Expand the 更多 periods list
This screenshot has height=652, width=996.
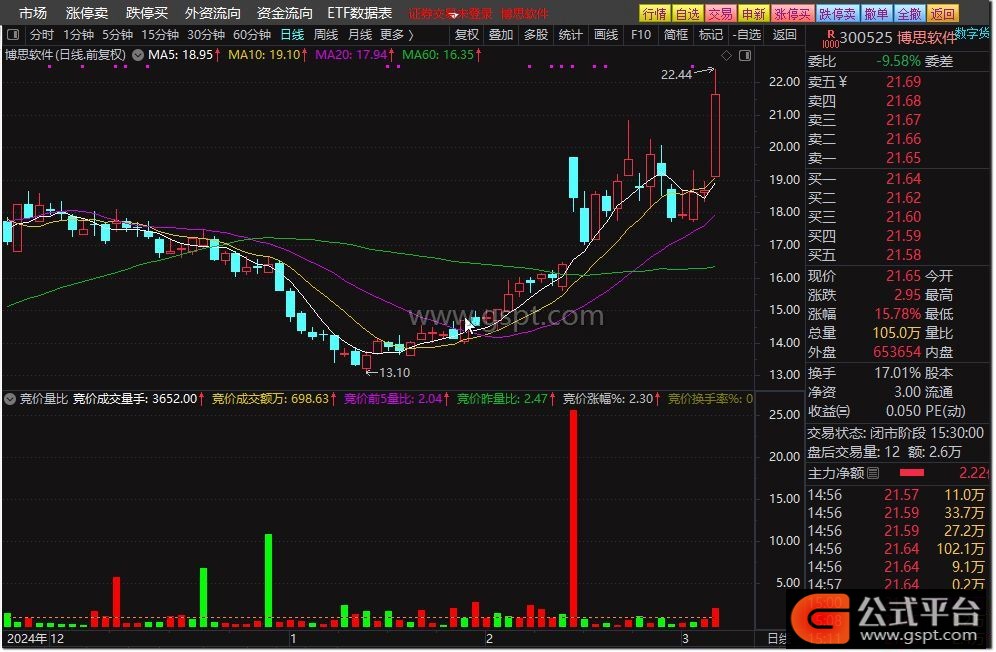pos(396,34)
